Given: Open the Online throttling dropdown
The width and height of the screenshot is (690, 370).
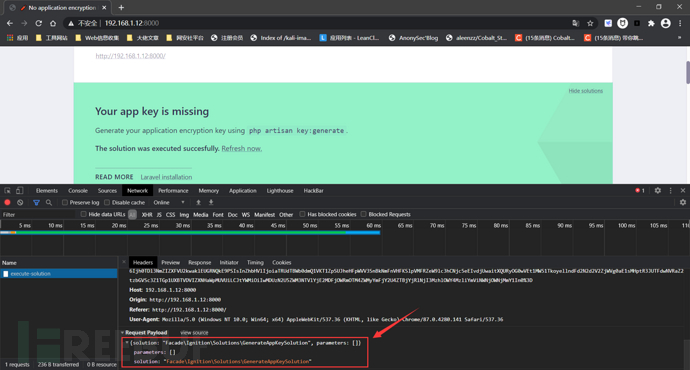Looking at the screenshot, I should coord(169,202).
